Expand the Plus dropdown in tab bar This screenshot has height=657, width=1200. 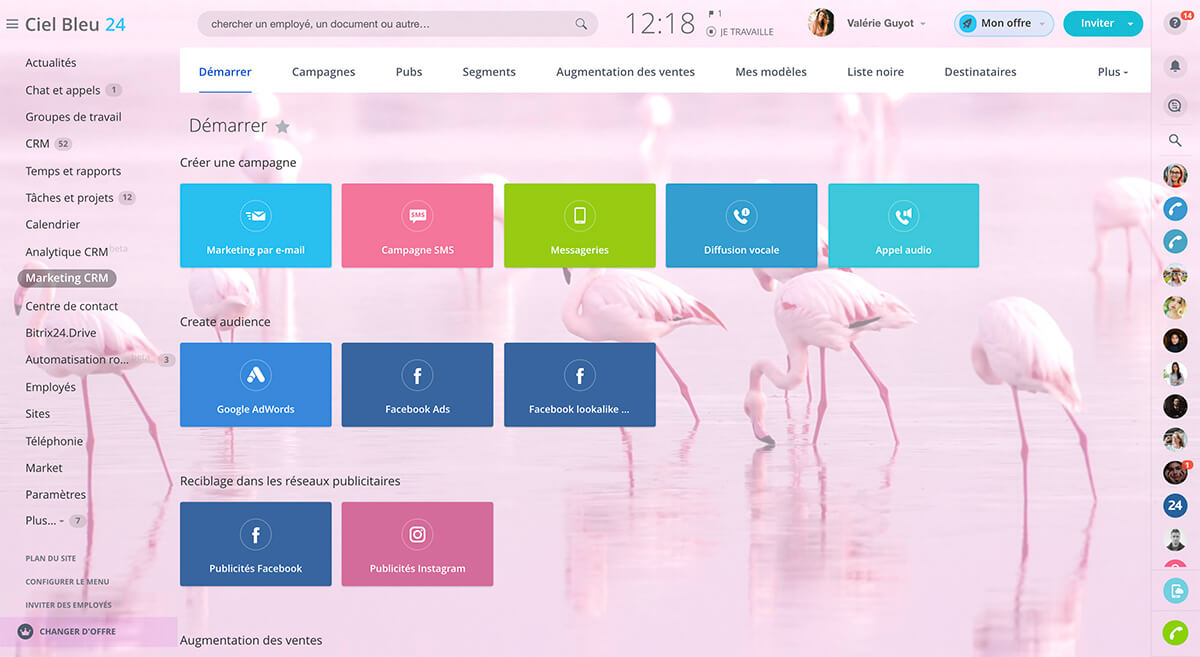(1112, 72)
